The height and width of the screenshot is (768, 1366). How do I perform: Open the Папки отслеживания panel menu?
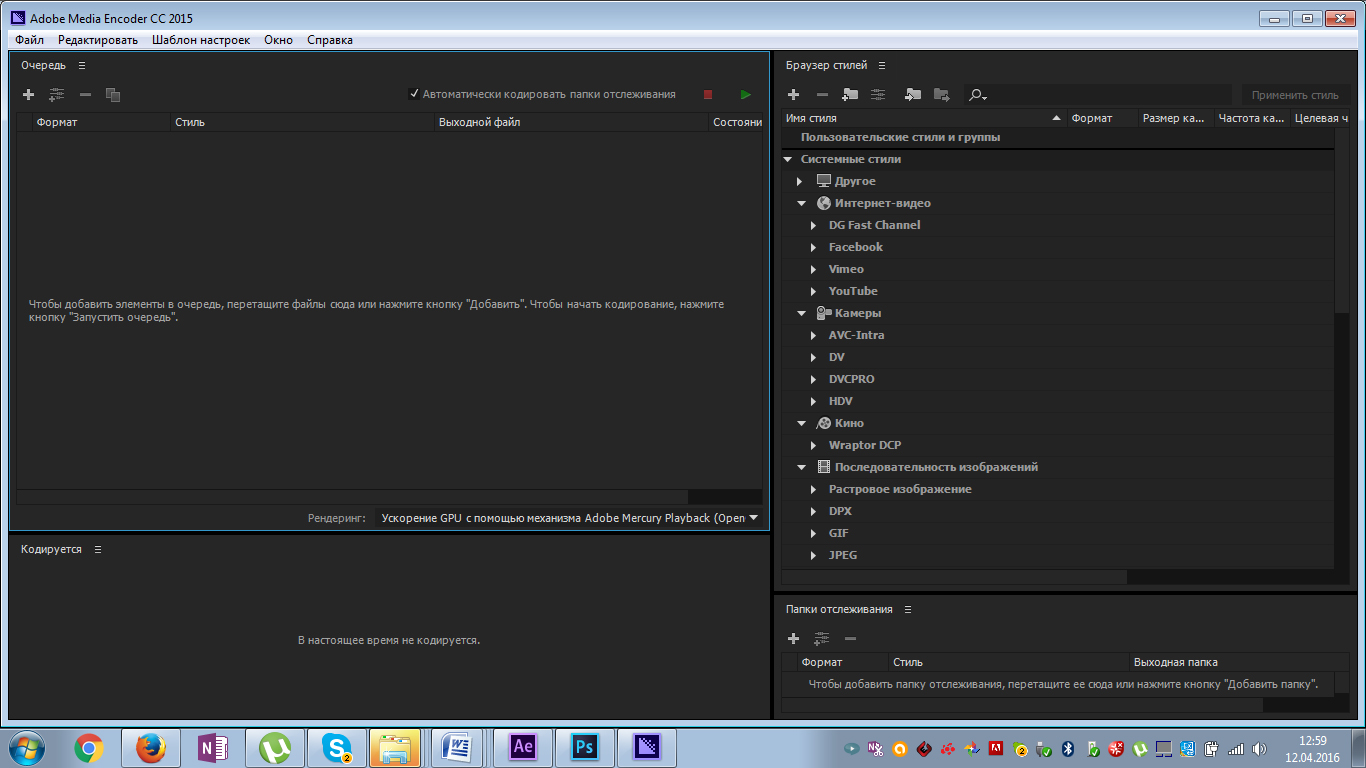[x=908, y=609]
